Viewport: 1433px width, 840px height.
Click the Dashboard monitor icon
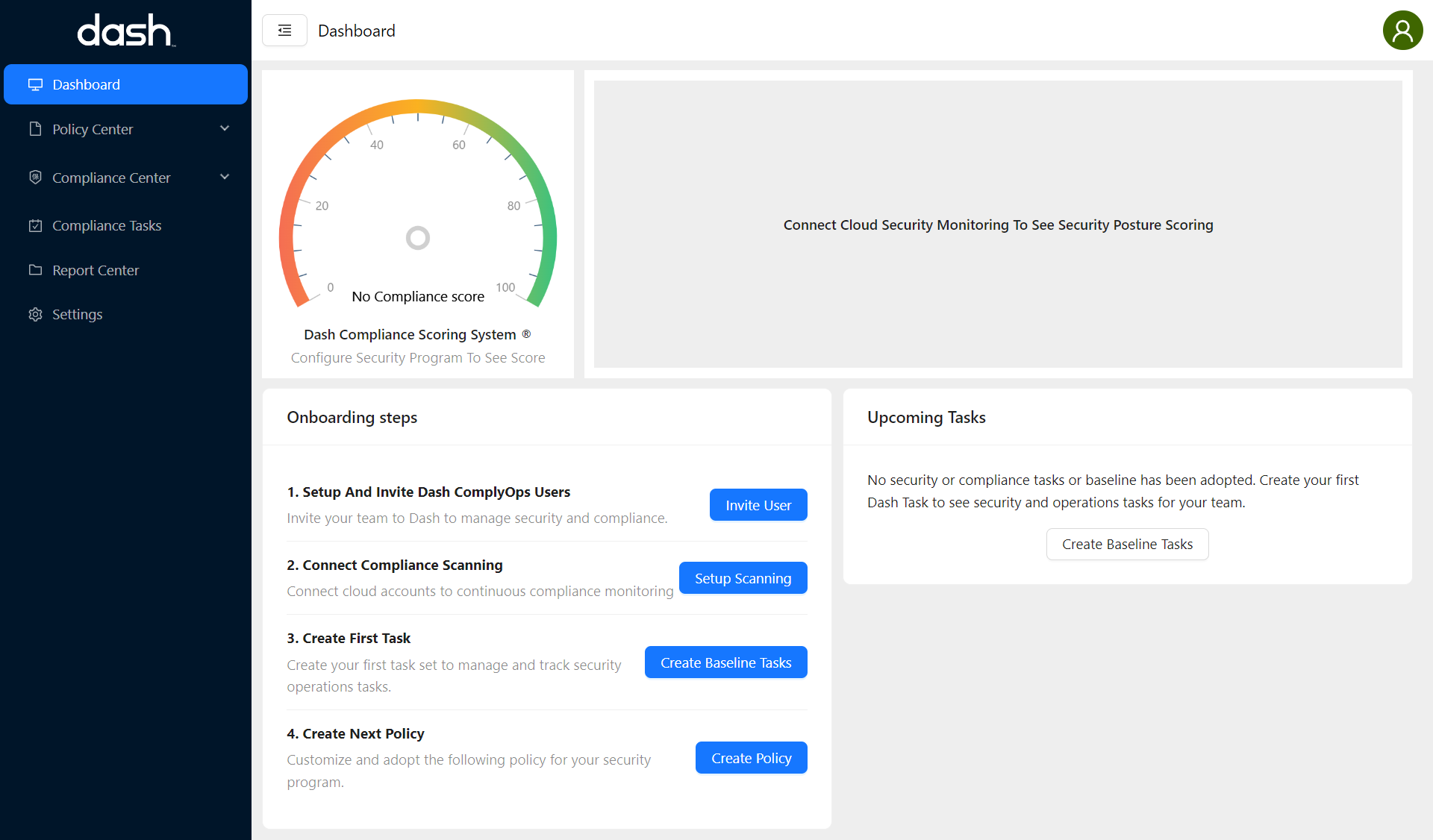click(x=35, y=84)
